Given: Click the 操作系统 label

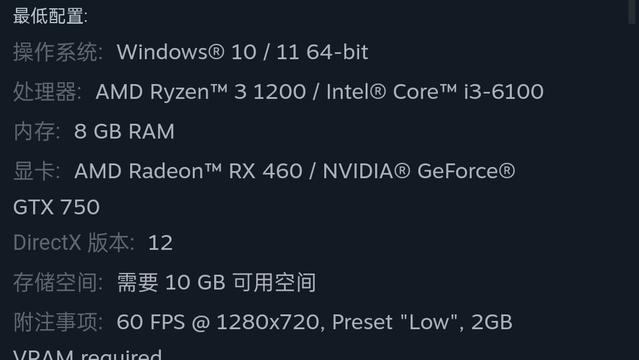Looking at the screenshot, I should (57, 52).
